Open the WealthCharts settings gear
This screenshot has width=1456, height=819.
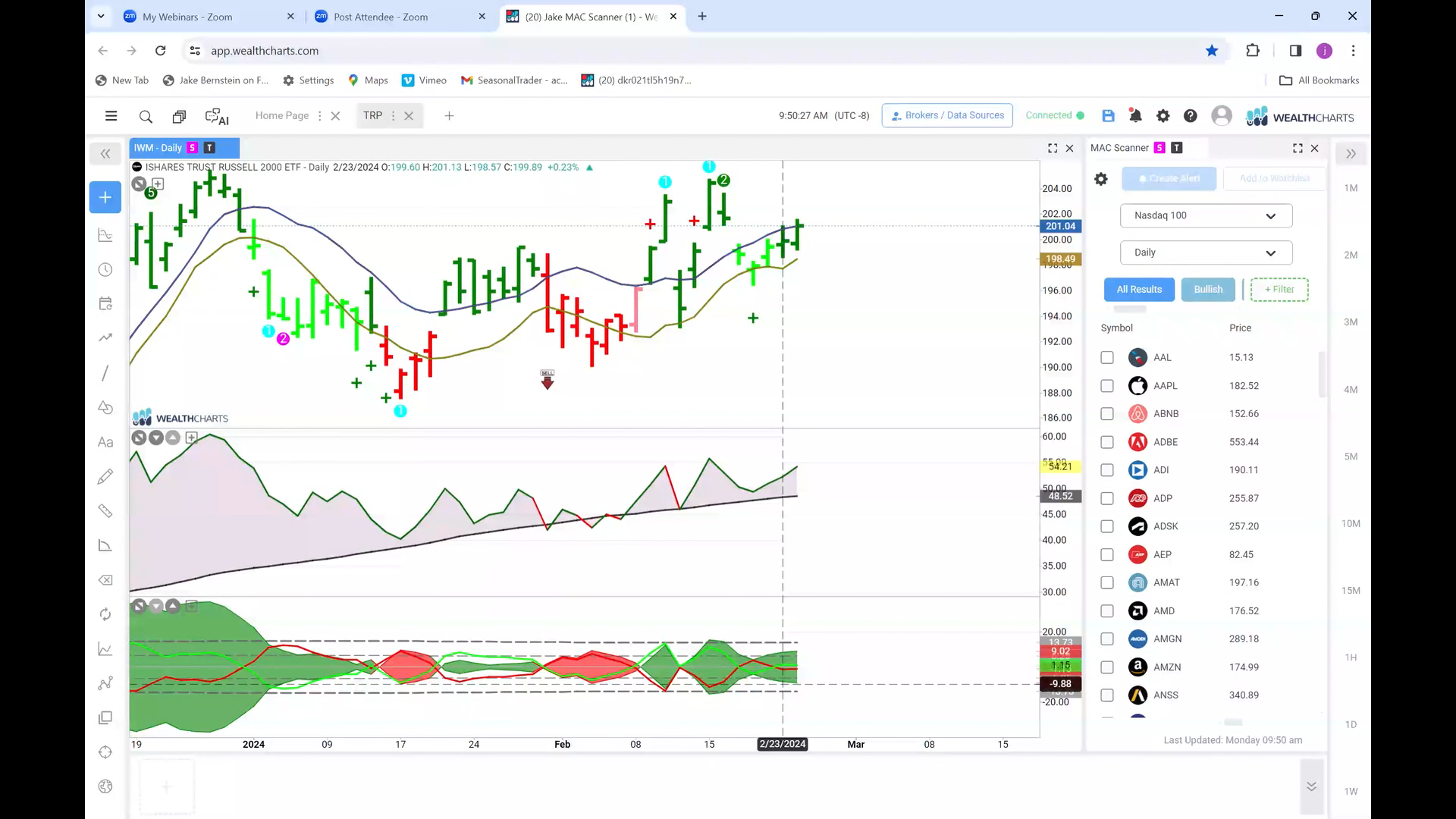1163,116
